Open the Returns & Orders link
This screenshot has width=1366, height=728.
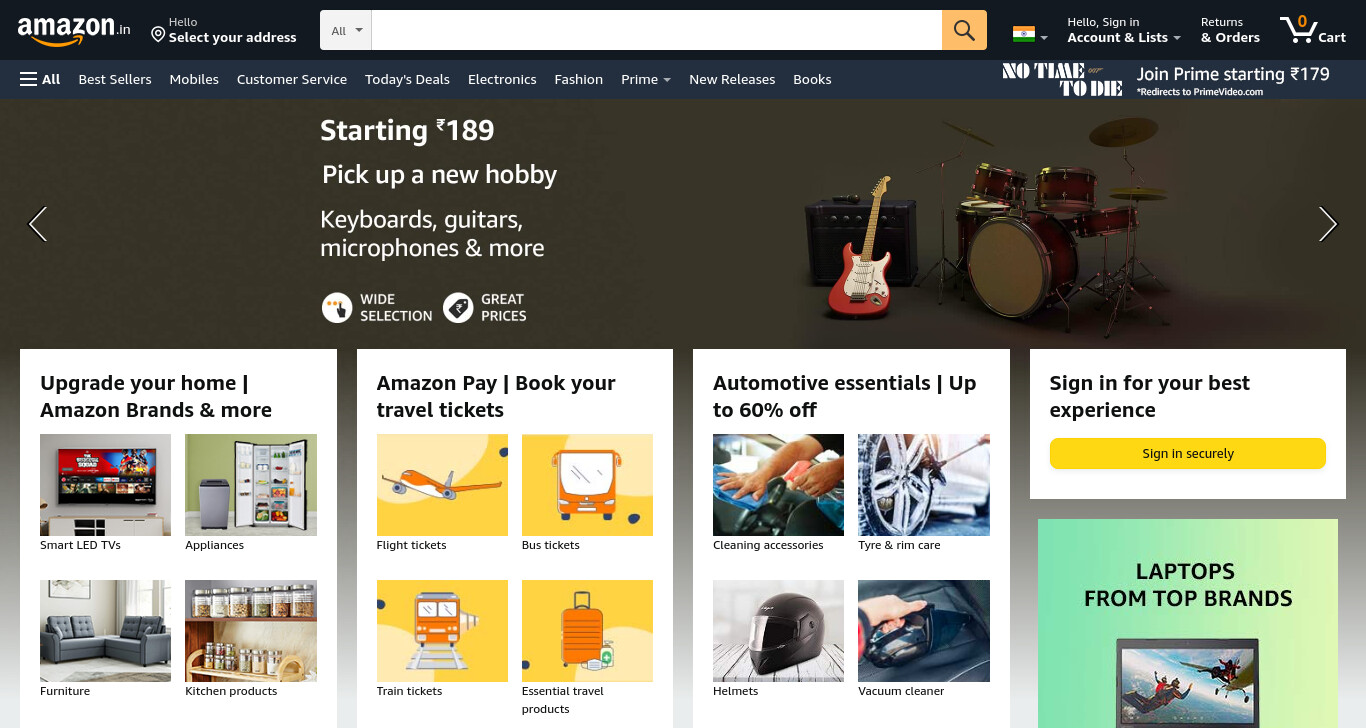[1230, 30]
